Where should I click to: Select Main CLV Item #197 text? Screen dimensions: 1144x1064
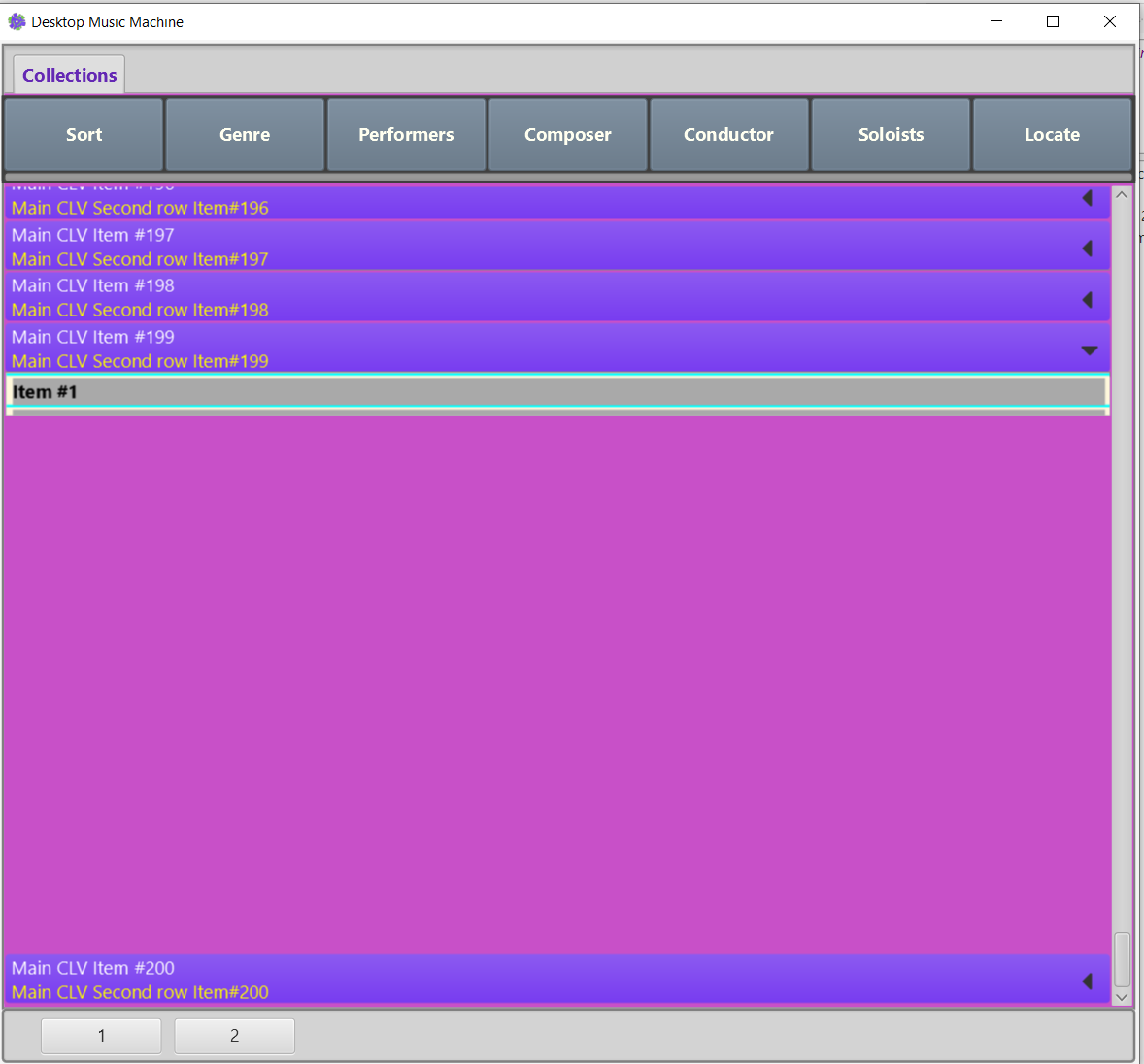tap(92, 236)
